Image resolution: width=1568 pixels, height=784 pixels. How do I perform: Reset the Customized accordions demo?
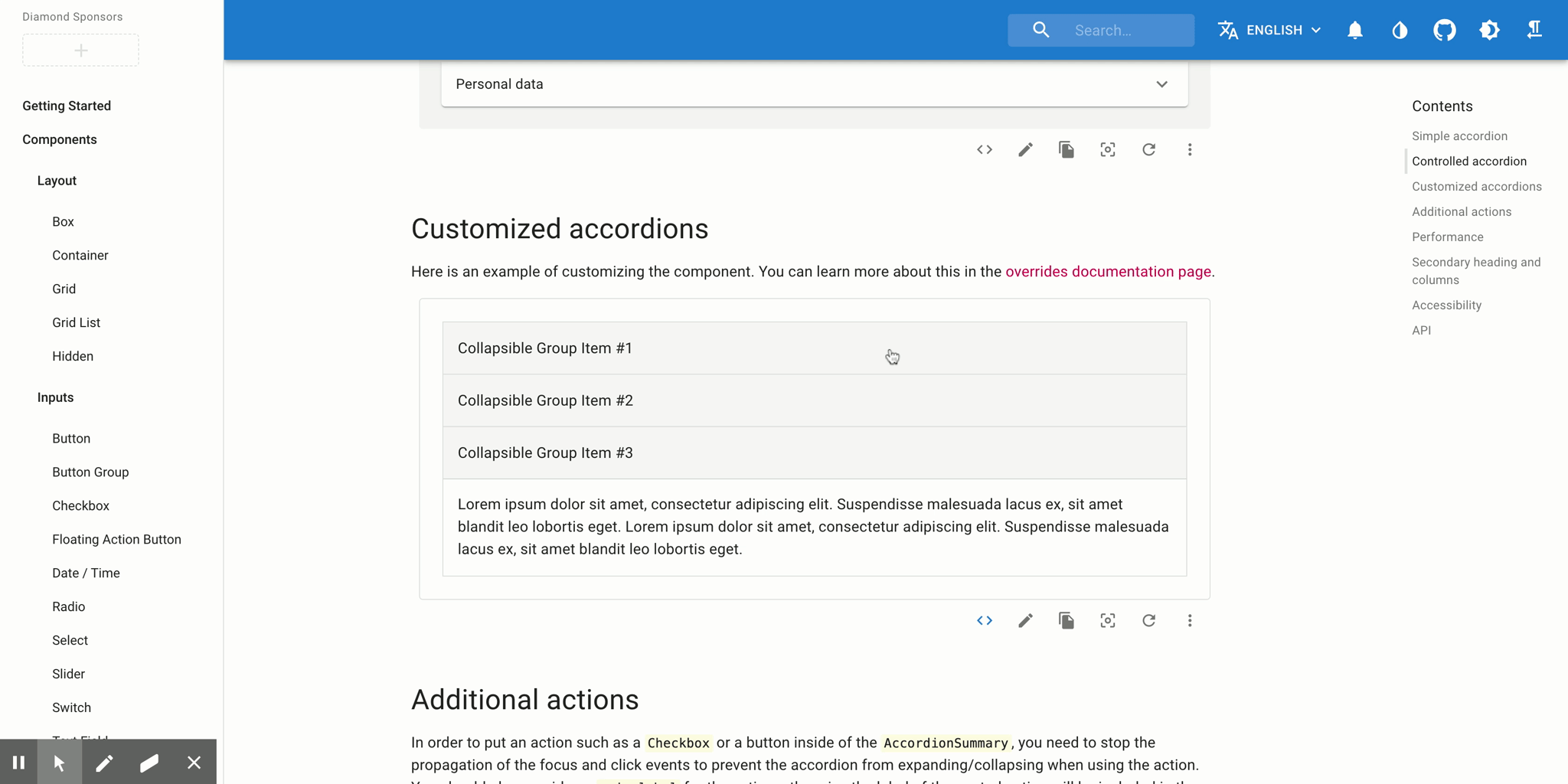[1149, 620]
